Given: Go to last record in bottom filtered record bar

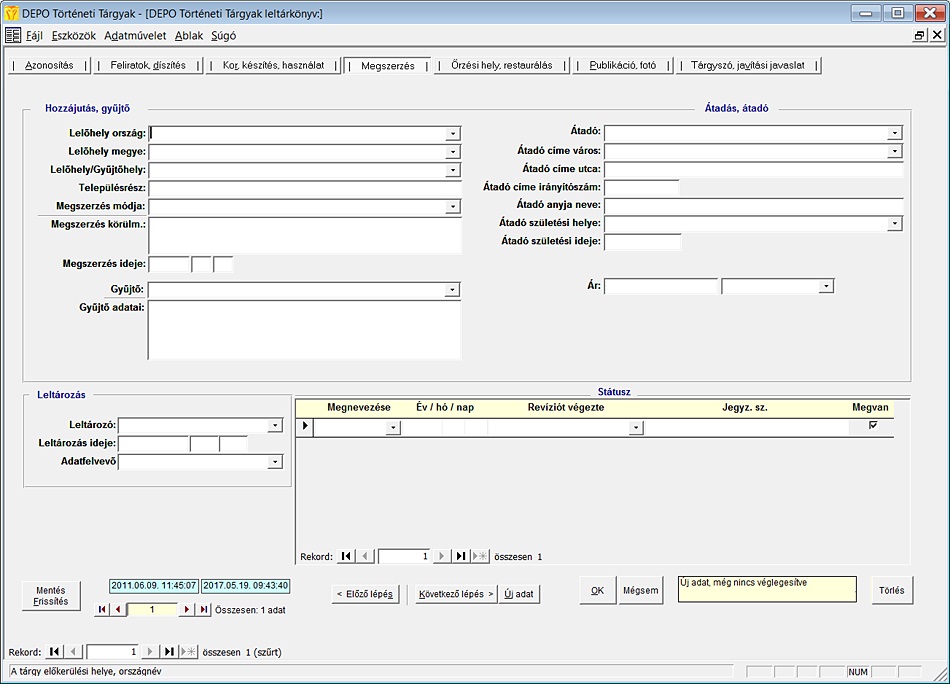Looking at the screenshot, I should tap(169, 652).
